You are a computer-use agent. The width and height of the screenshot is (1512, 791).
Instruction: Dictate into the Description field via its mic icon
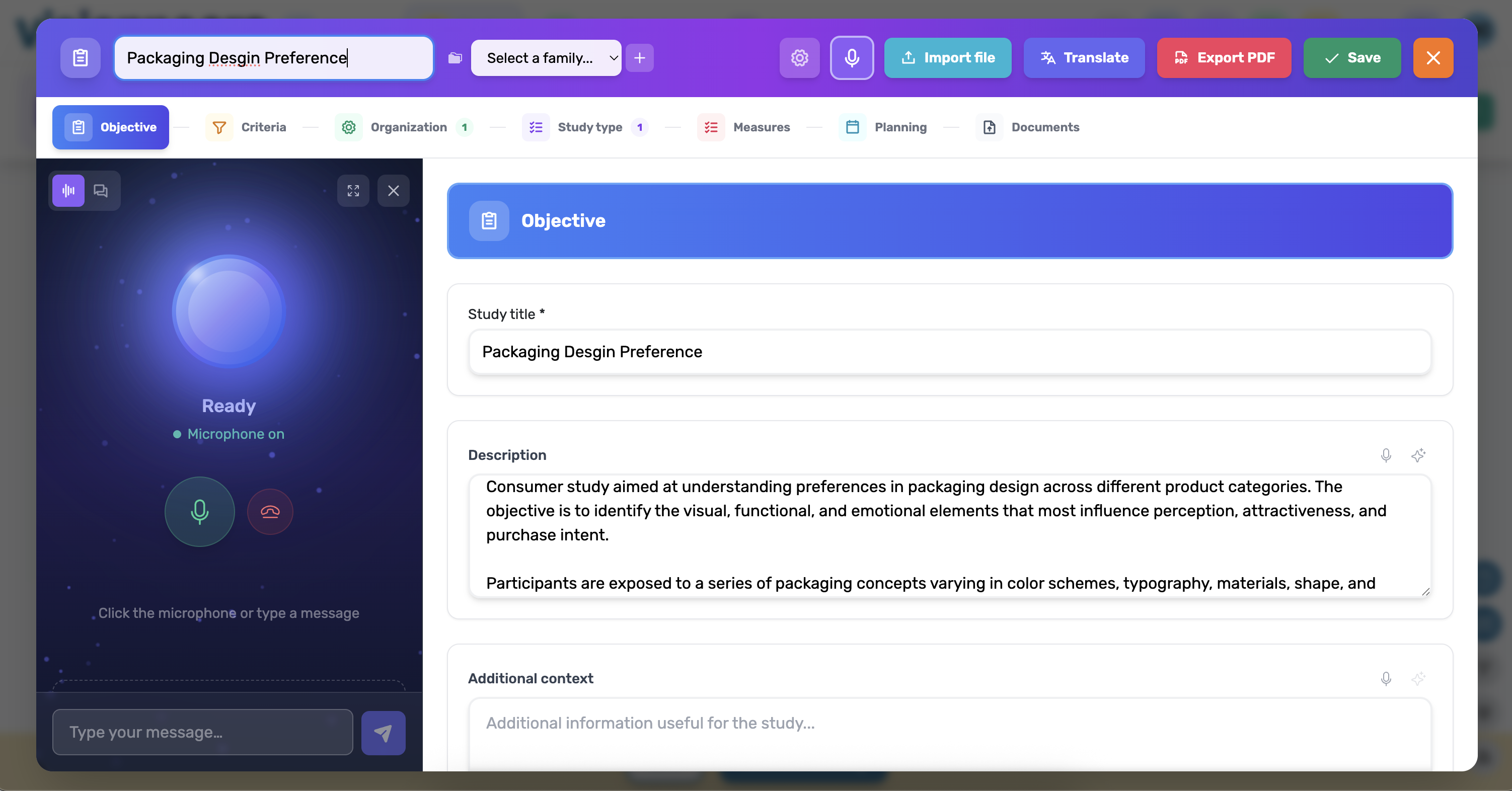click(1386, 455)
